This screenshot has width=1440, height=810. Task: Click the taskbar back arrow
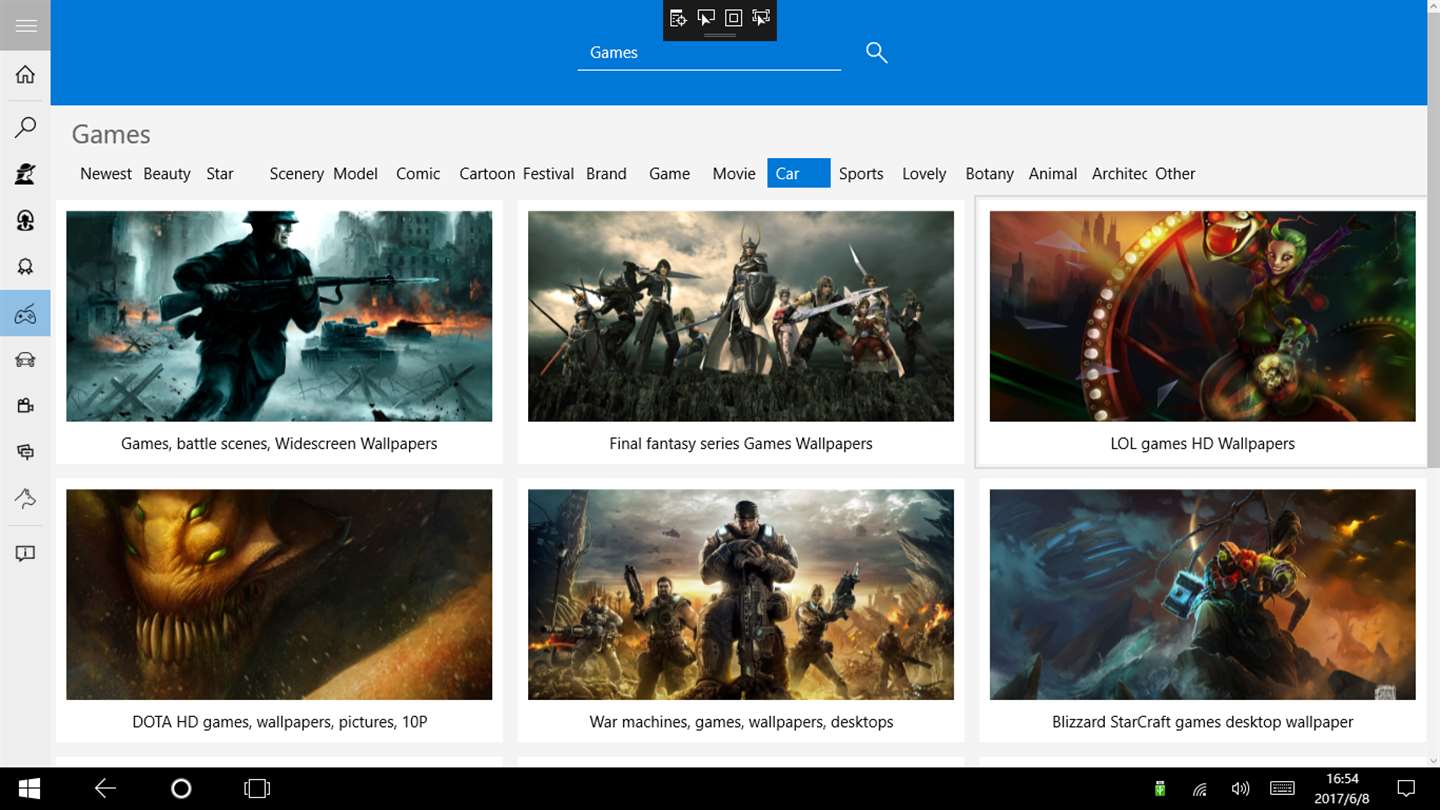click(x=105, y=789)
